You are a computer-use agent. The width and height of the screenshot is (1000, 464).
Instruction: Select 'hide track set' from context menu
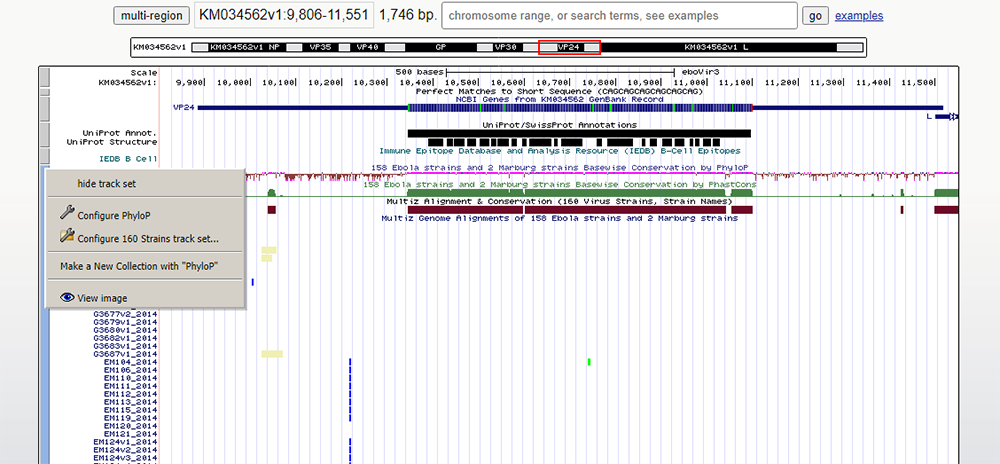point(107,183)
